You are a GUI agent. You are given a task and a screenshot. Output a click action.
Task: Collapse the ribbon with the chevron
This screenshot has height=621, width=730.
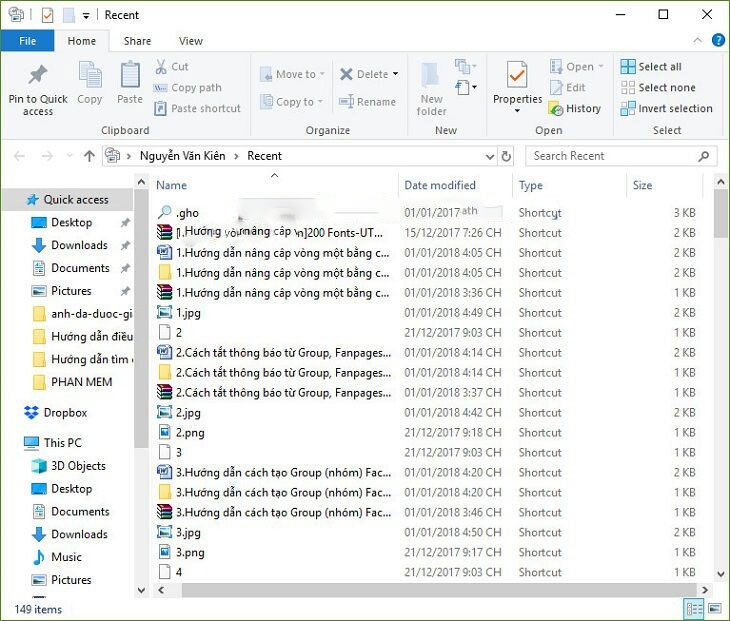point(697,40)
